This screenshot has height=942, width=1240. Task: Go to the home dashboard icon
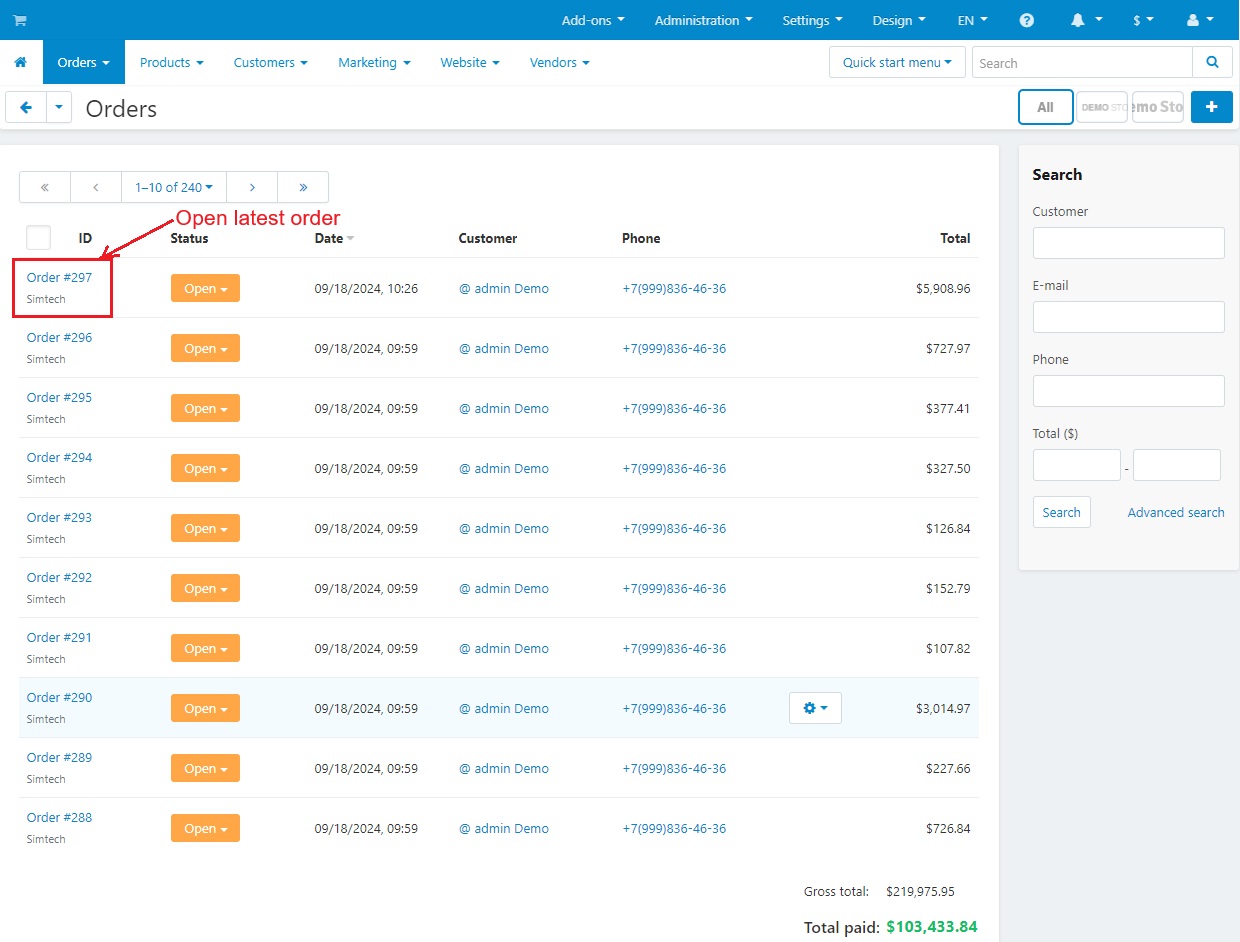point(20,62)
